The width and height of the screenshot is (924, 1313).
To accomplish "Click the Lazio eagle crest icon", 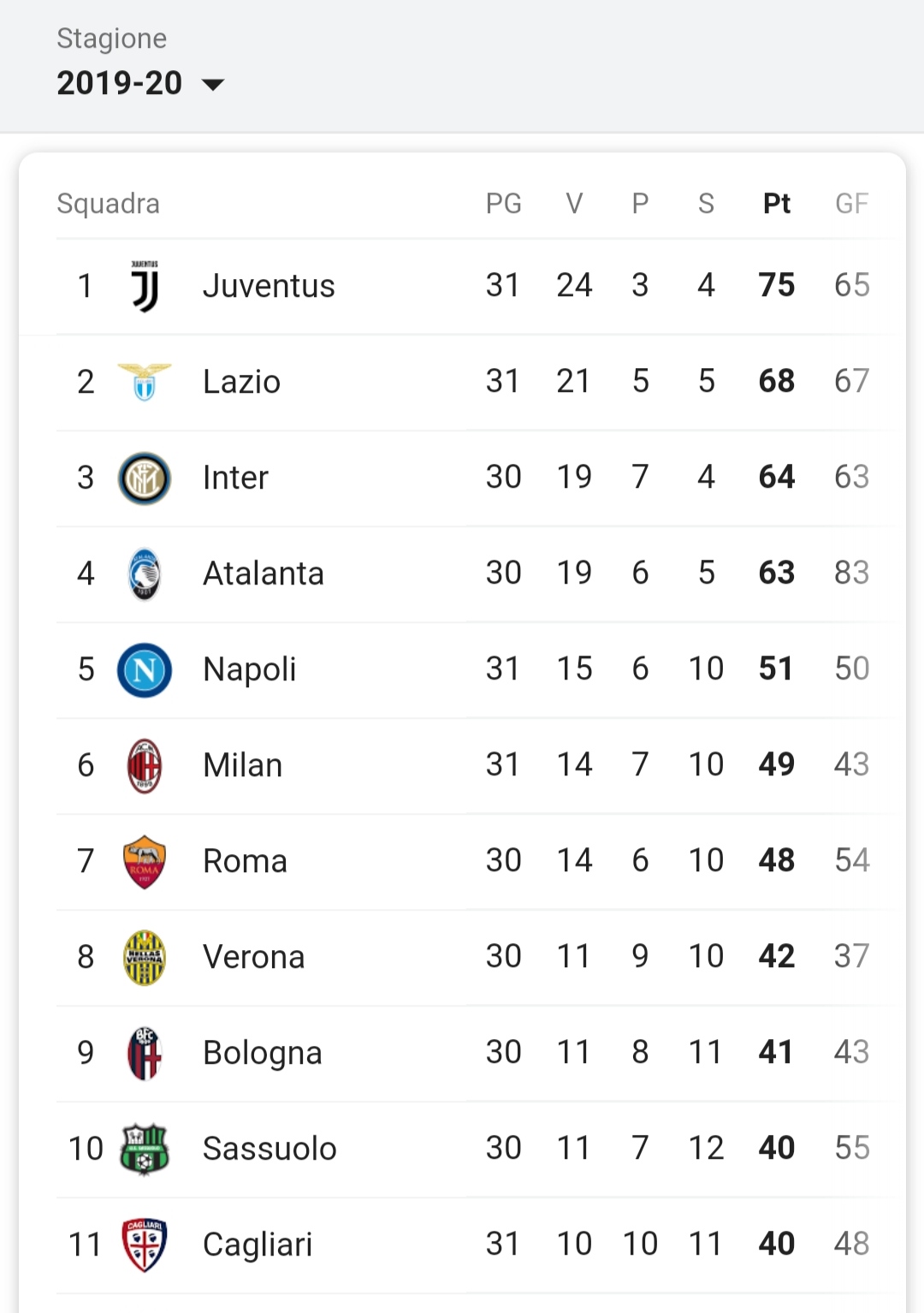I will (x=145, y=382).
